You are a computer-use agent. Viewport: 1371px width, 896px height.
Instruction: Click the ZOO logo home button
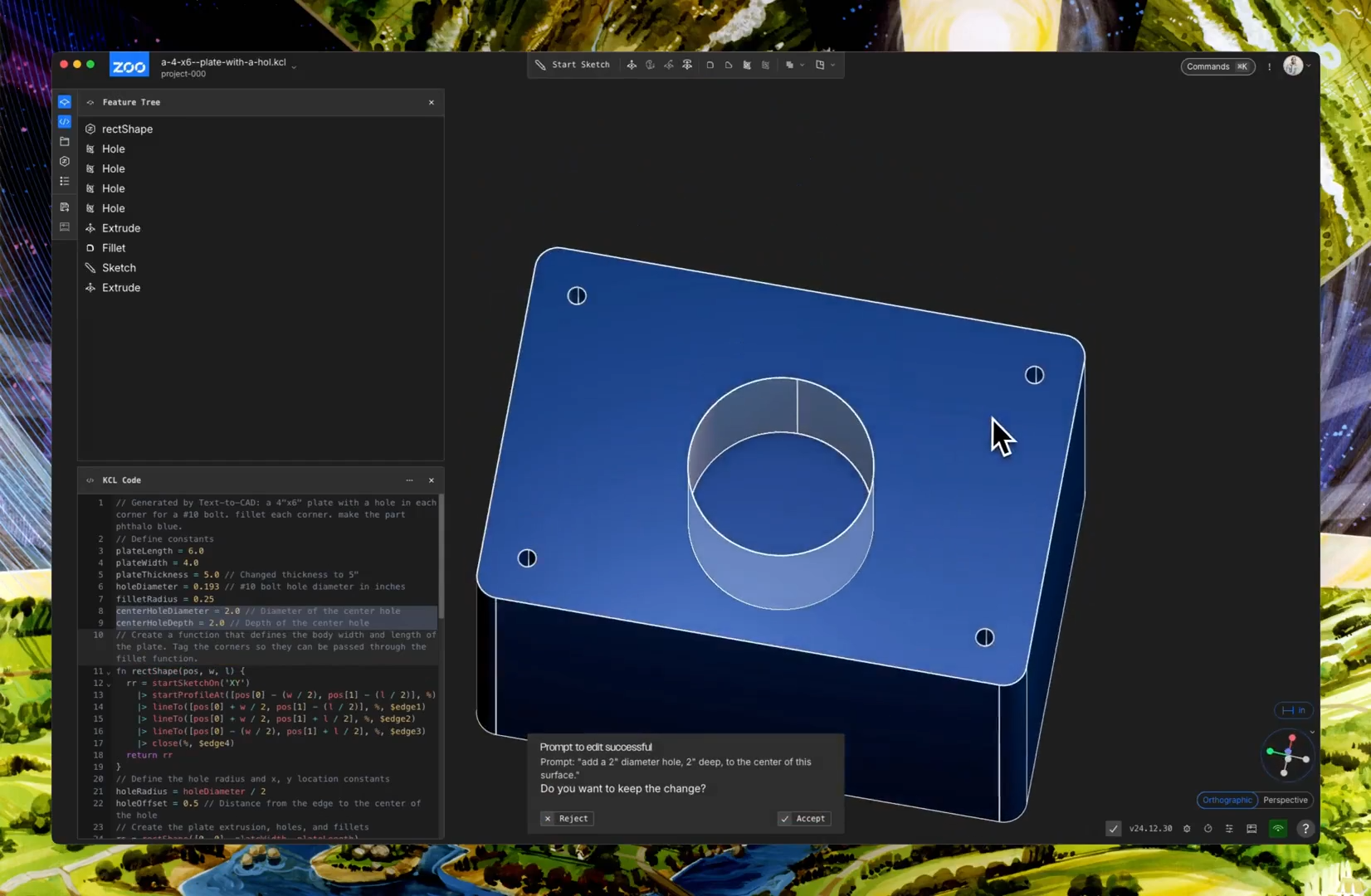coord(129,66)
